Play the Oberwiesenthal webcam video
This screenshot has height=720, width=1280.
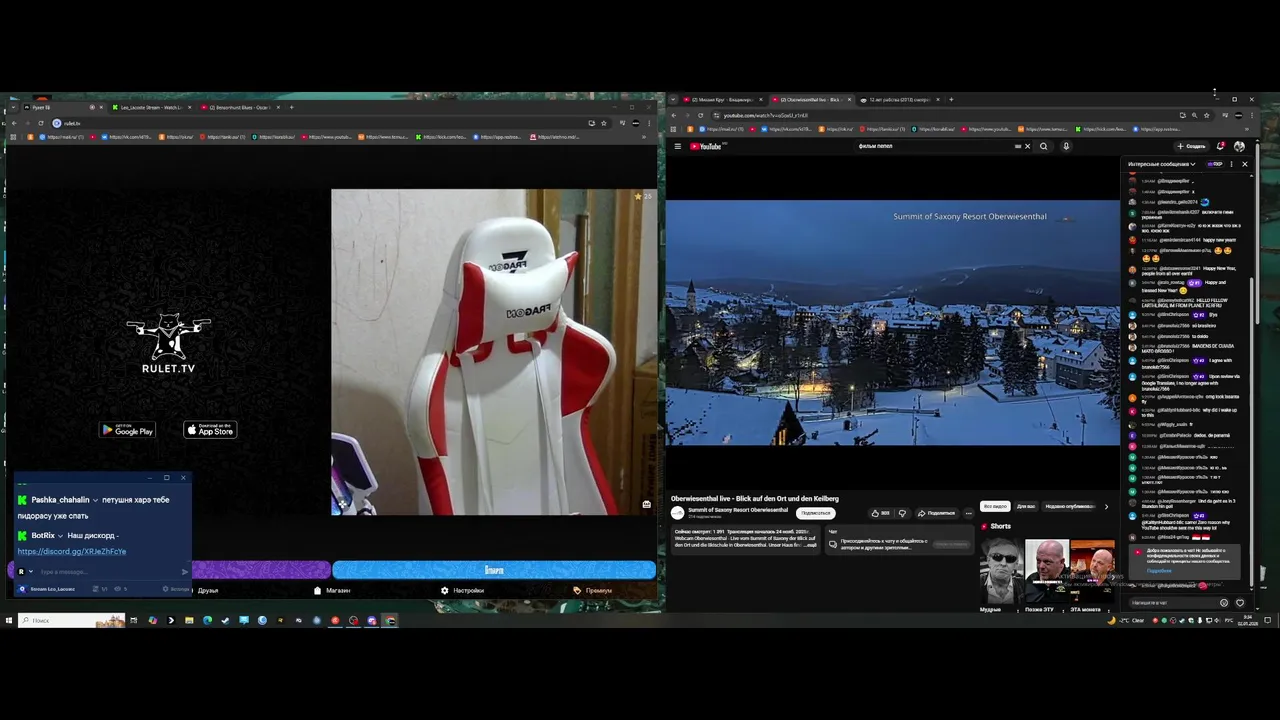893,323
